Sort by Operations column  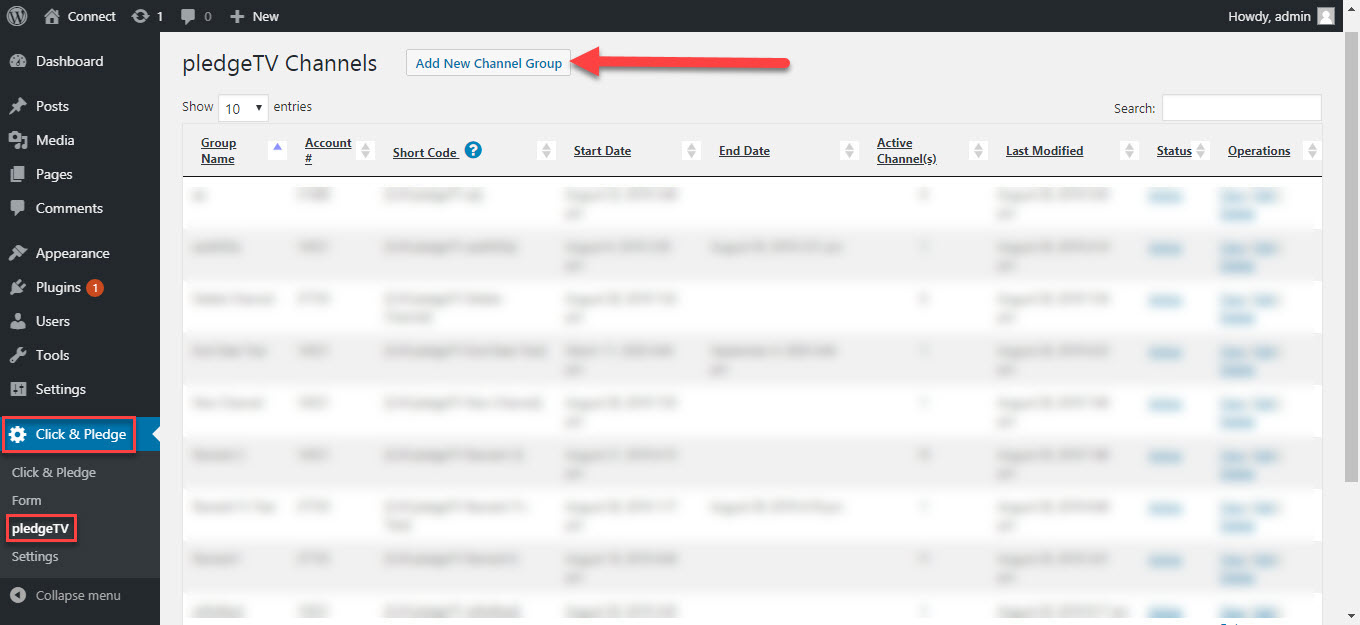pyautogui.click(x=1259, y=151)
